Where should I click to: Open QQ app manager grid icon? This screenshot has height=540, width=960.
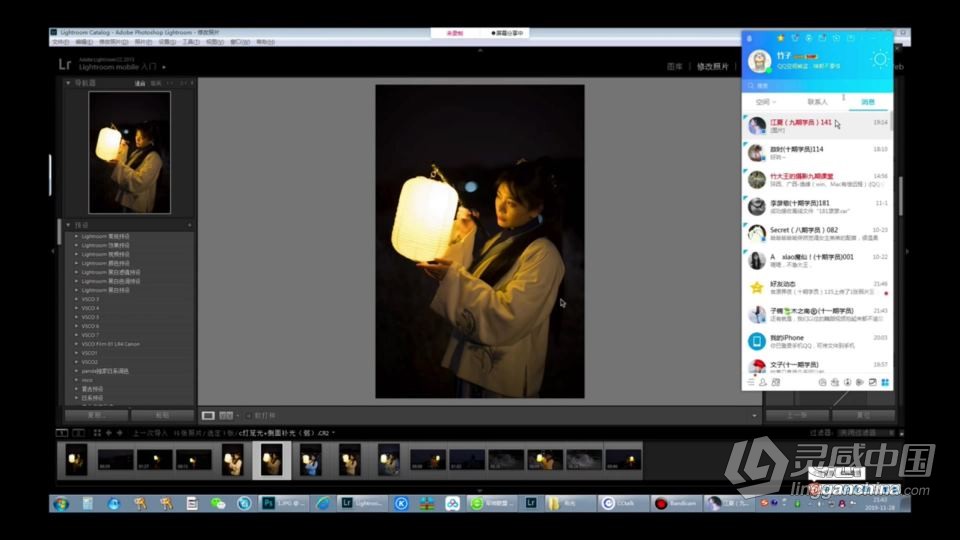[885, 382]
